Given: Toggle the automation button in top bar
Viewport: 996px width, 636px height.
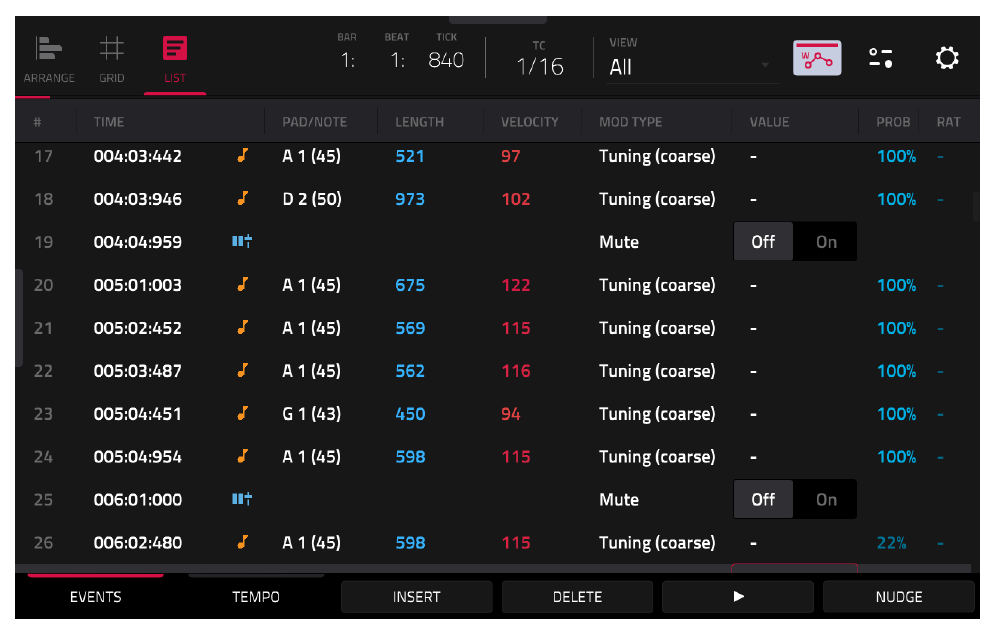Looking at the screenshot, I should click(817, 58).
